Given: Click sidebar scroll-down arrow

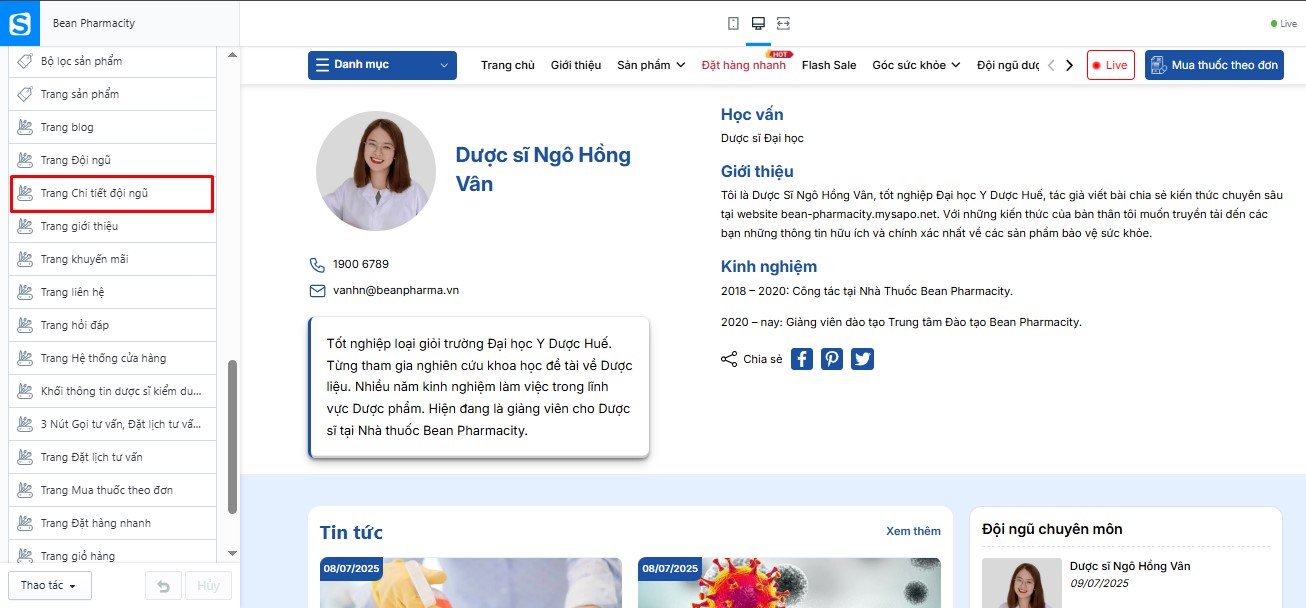Looking at the screenshot, I should 233,553.
